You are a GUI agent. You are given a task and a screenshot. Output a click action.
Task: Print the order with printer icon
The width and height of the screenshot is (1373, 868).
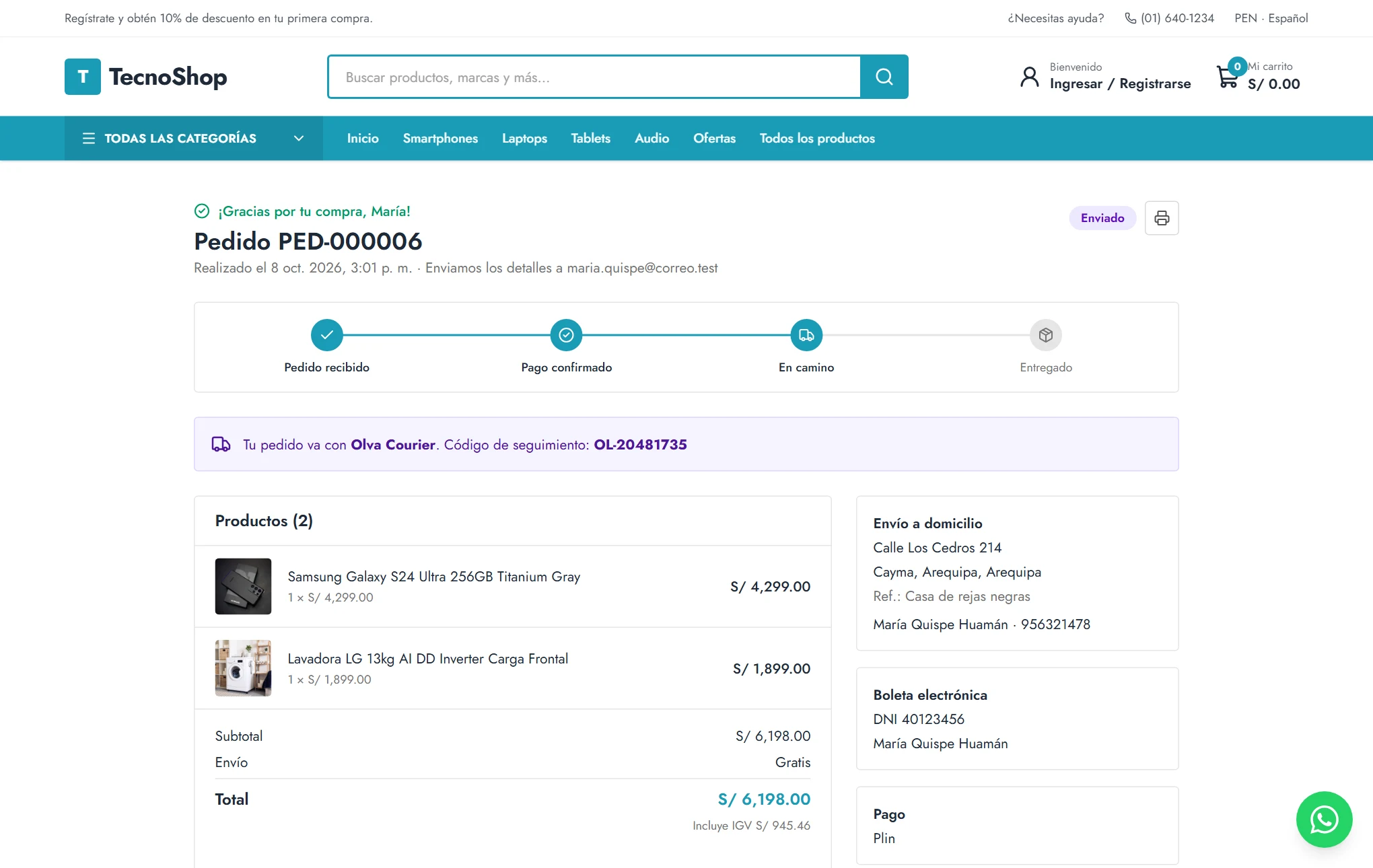[x=1162, y=218]
